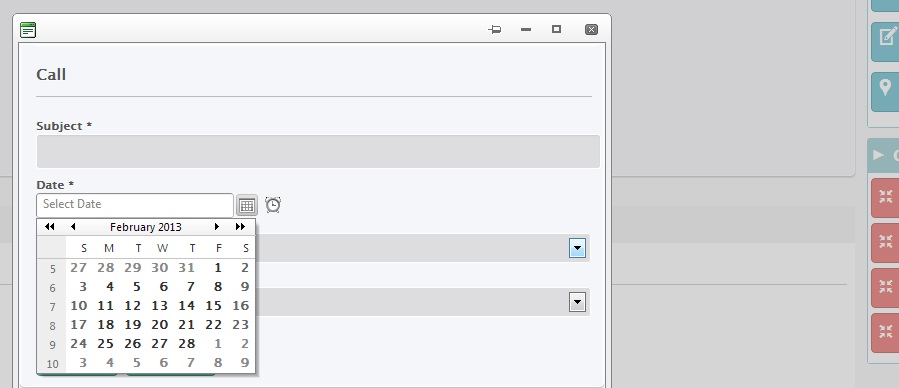Click the map pin sidebar icon

(885, 91)
